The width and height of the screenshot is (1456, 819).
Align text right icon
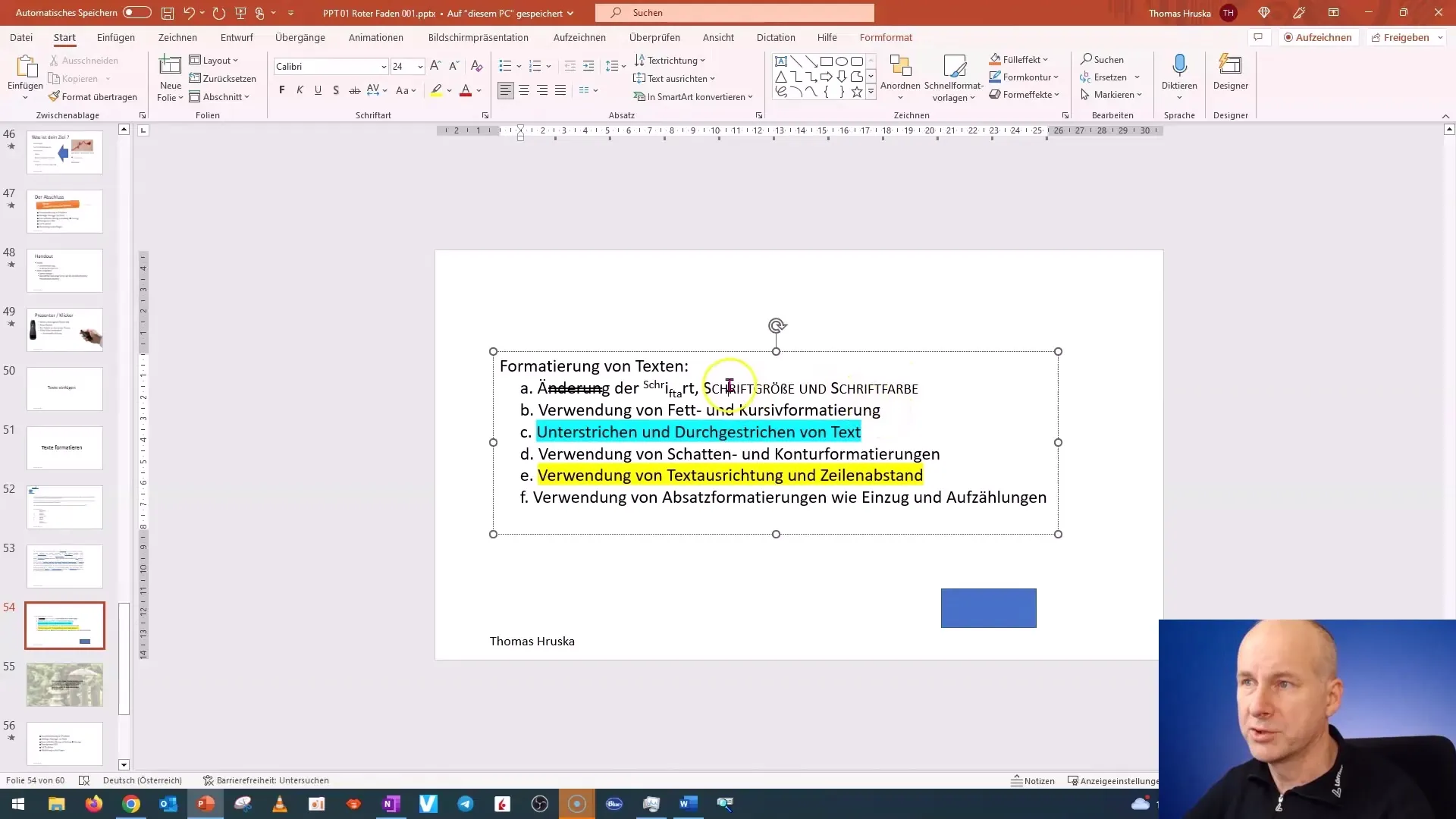(x=542, y=90)
